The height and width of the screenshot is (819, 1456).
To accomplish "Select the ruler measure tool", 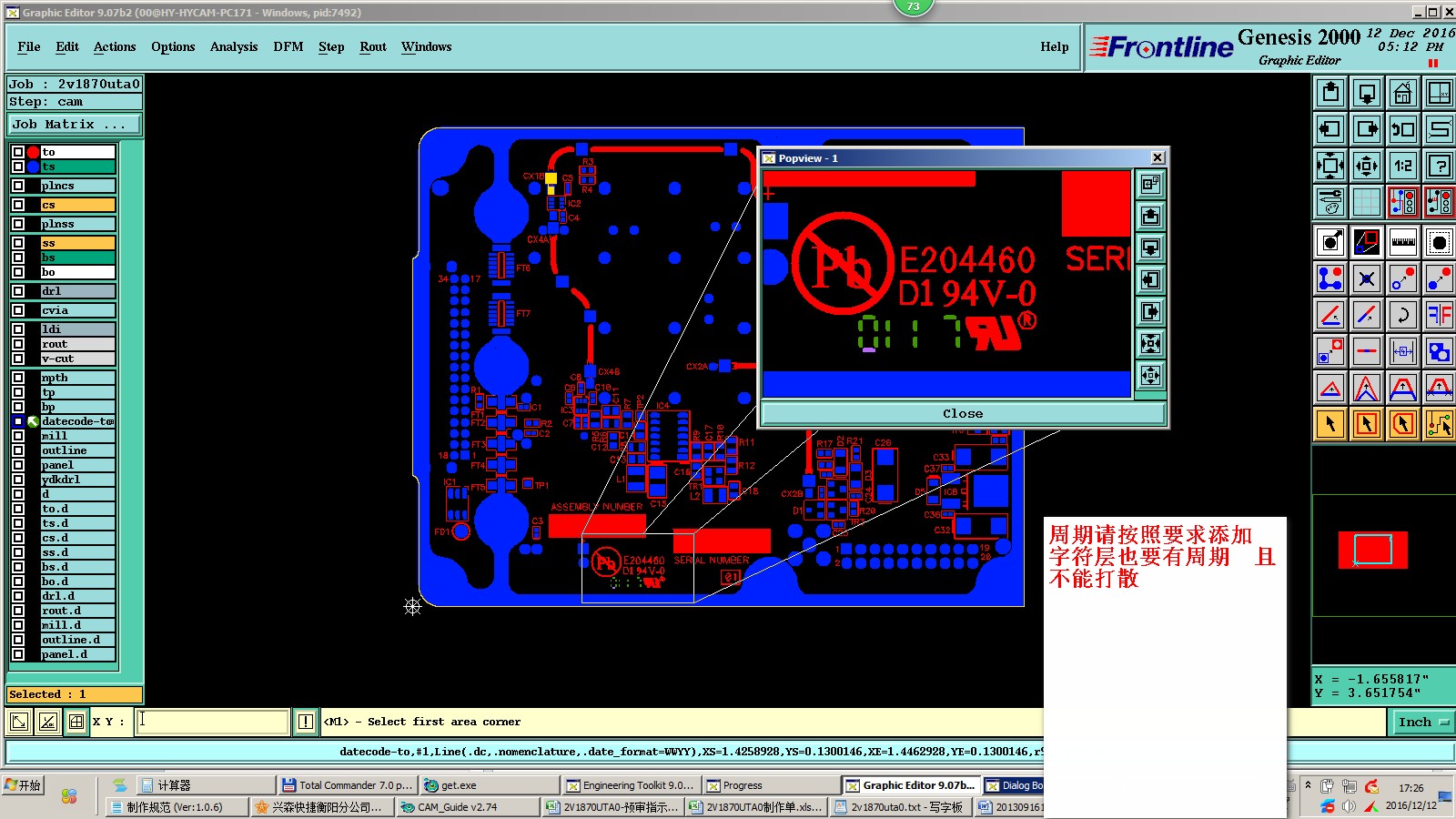I will 1403,242.
